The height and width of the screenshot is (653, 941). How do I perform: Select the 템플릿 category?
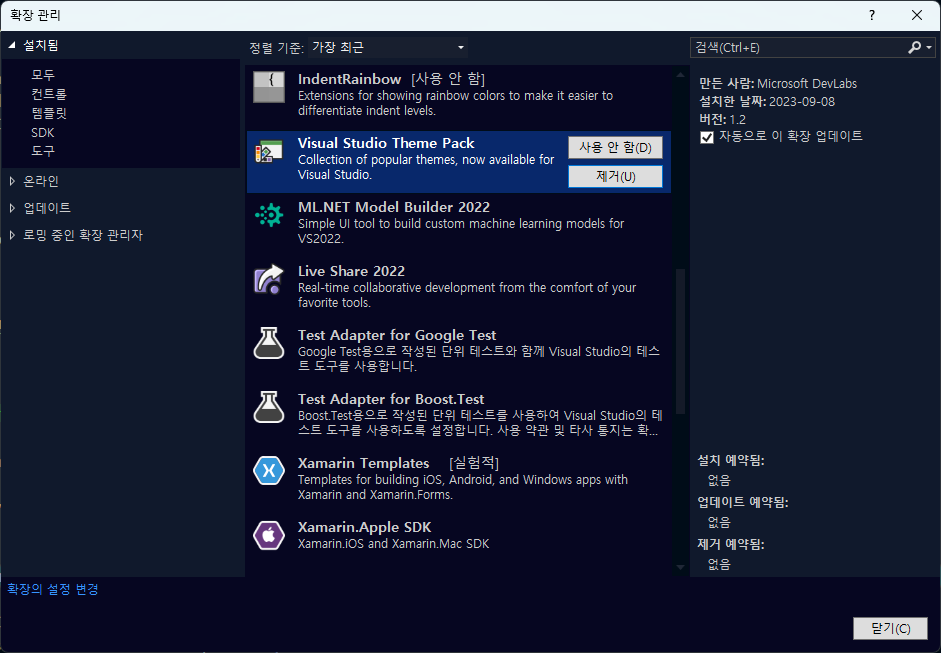click(49, 113)
